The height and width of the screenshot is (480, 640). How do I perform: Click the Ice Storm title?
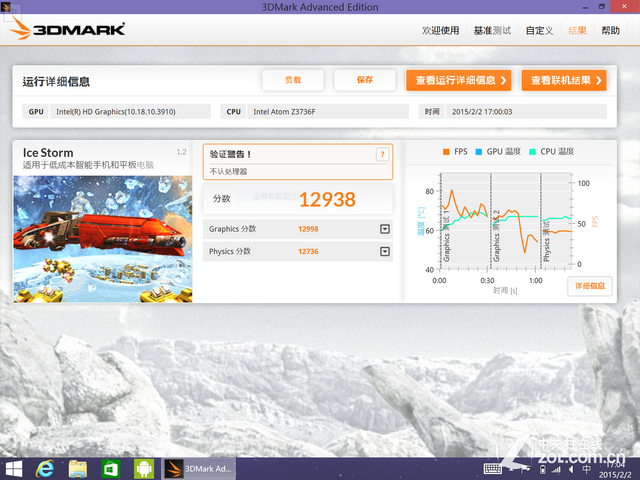[x=48, y=153]
